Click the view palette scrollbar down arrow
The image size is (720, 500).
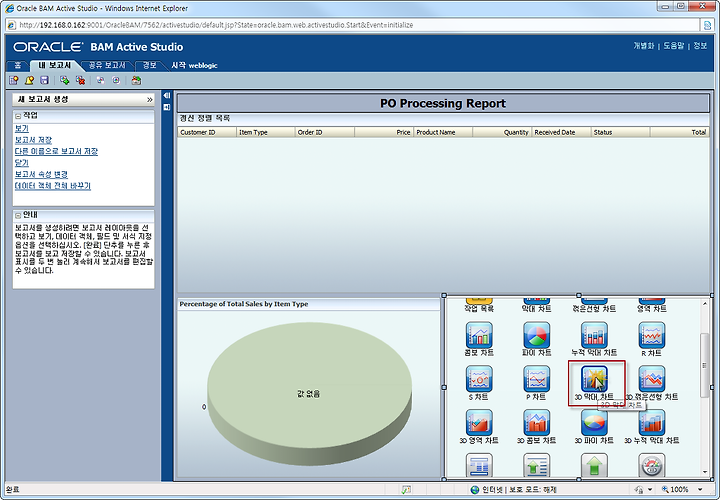pos(705,472)
